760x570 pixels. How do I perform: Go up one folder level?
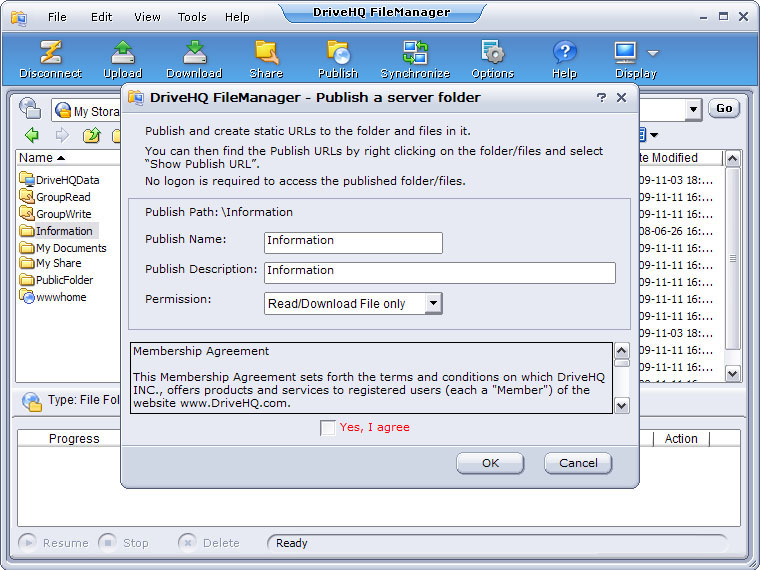(92, 135)
